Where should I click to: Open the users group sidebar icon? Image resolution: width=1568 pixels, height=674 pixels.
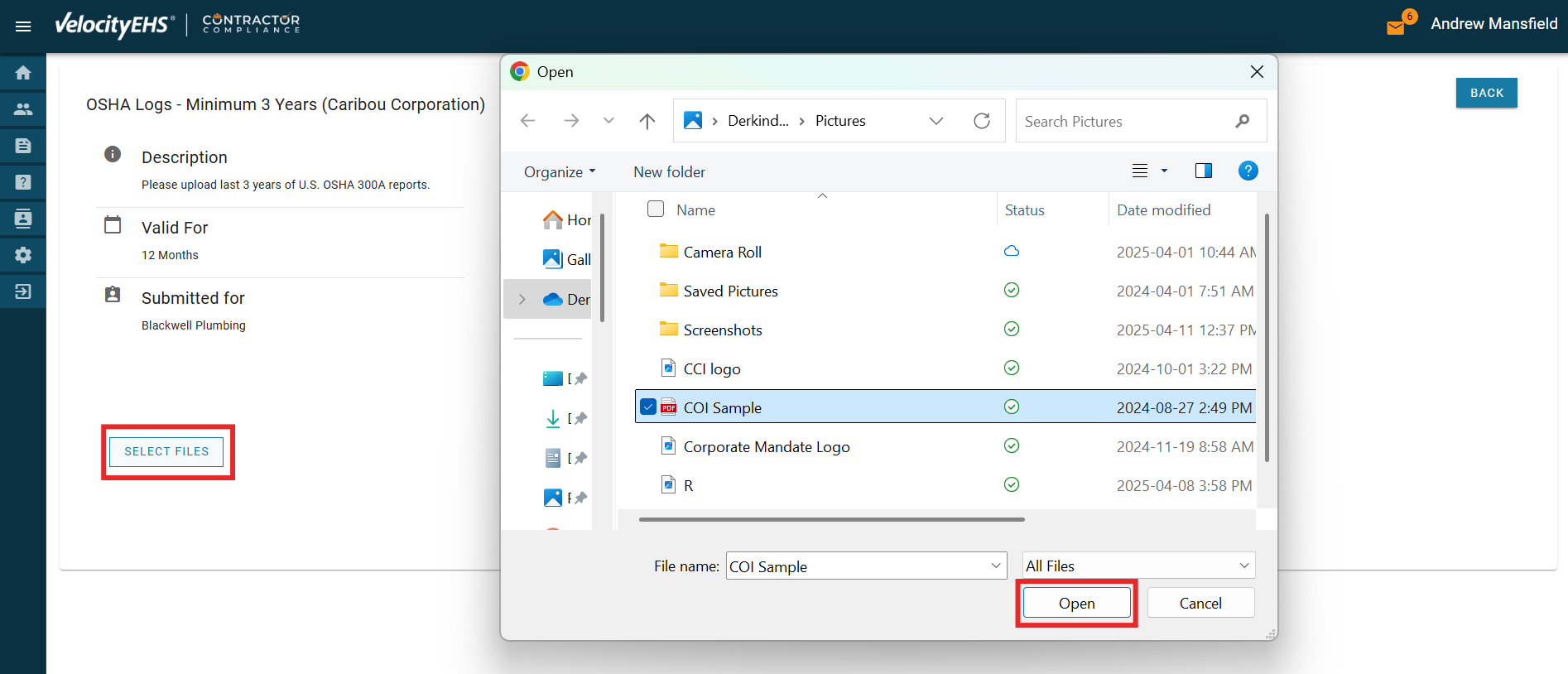click(23, 109)
